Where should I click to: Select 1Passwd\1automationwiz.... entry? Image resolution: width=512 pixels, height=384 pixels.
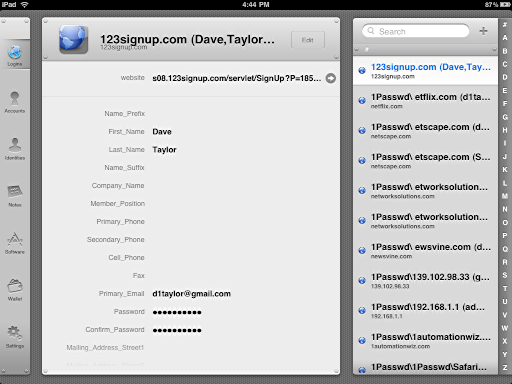[425, 341]
